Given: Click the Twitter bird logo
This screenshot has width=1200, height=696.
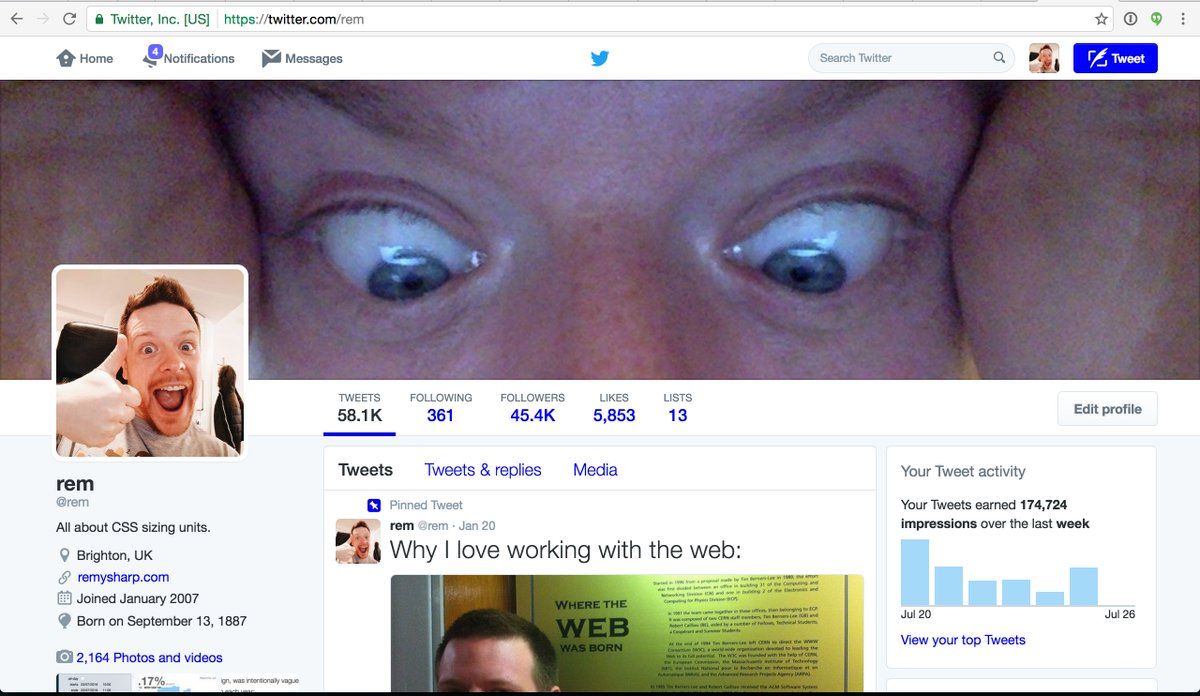Looking at the screenshot, I should tap(600, 58).
